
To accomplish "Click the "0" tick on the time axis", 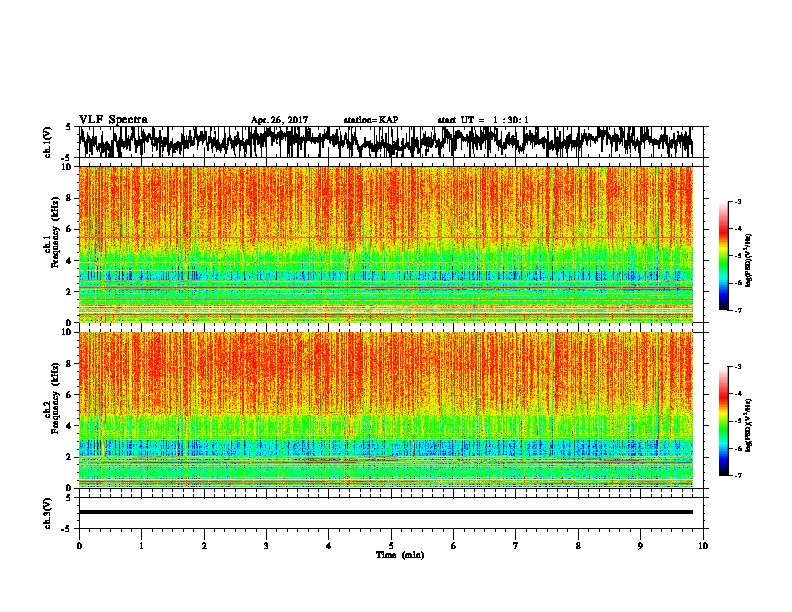I will point(79,546).
